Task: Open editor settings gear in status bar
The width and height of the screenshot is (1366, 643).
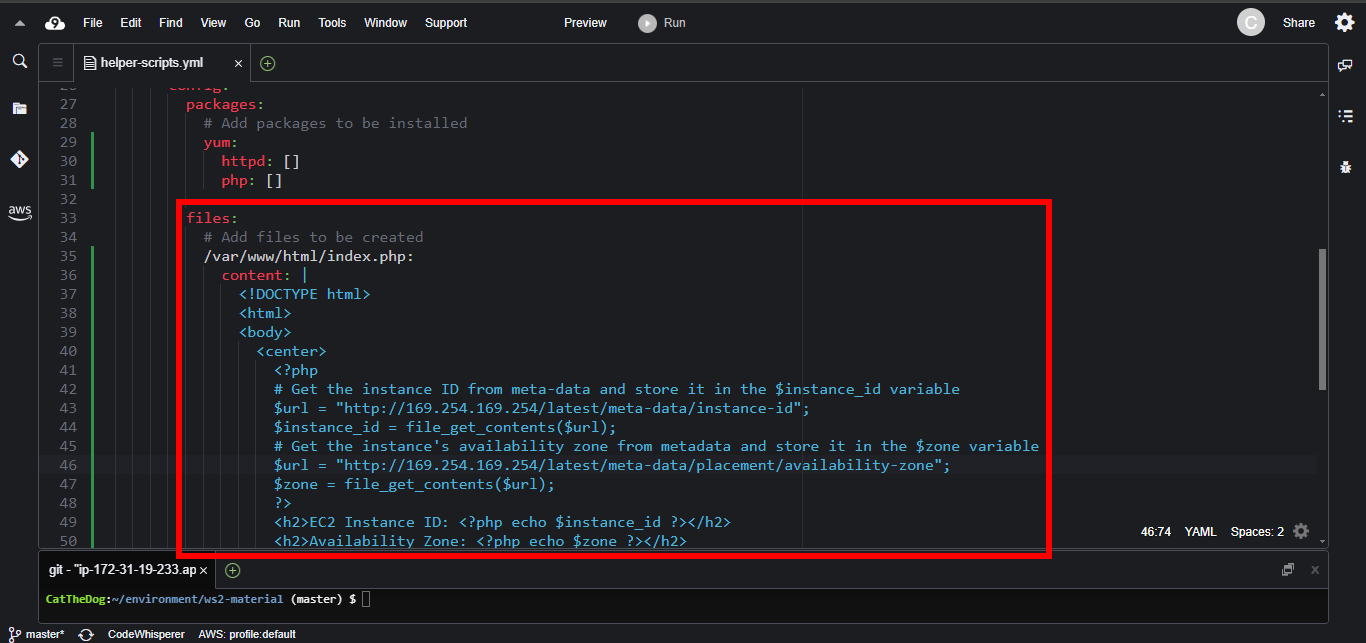Action: [x=1300, y=531]
